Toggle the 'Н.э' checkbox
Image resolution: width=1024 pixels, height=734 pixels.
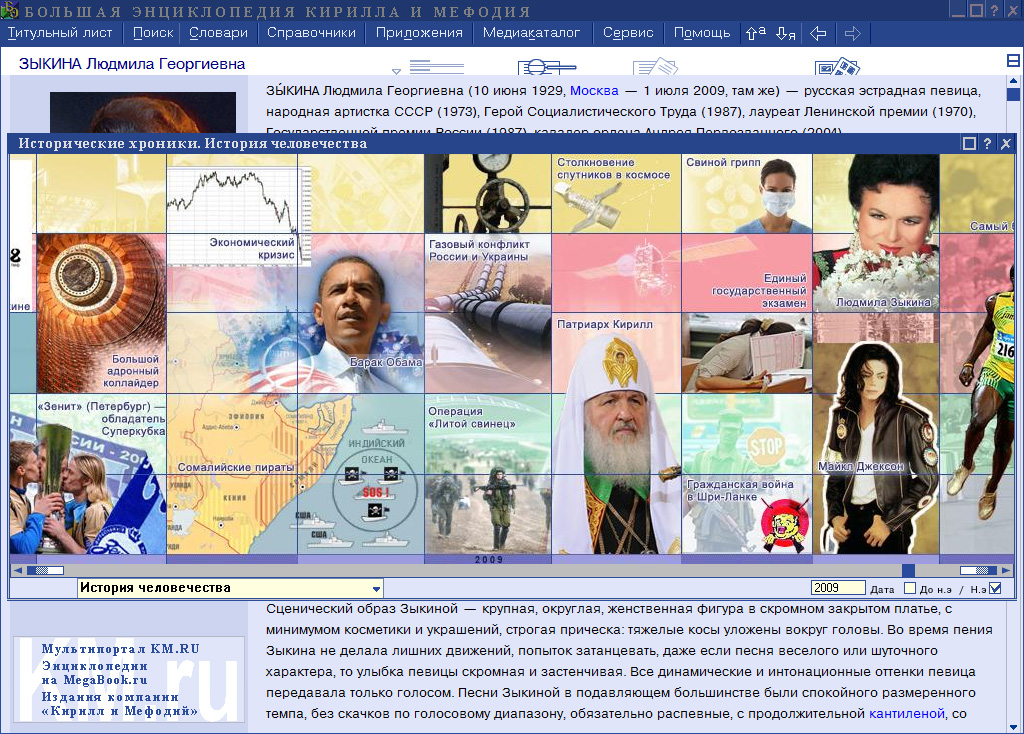(x=994, y=588)
